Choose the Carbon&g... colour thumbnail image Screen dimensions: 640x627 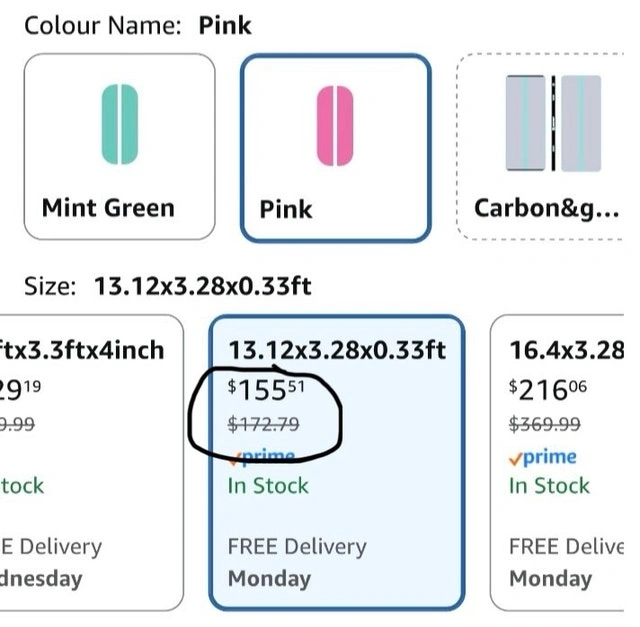tap(553, 124)
